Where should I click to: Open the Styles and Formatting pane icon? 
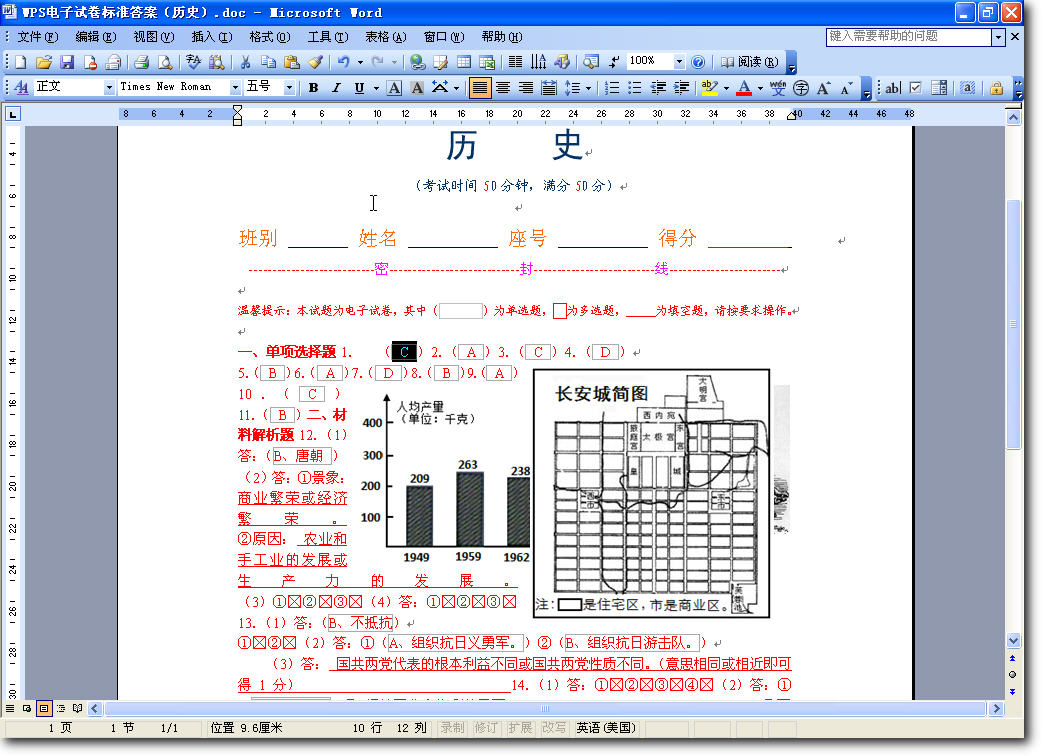21,88
